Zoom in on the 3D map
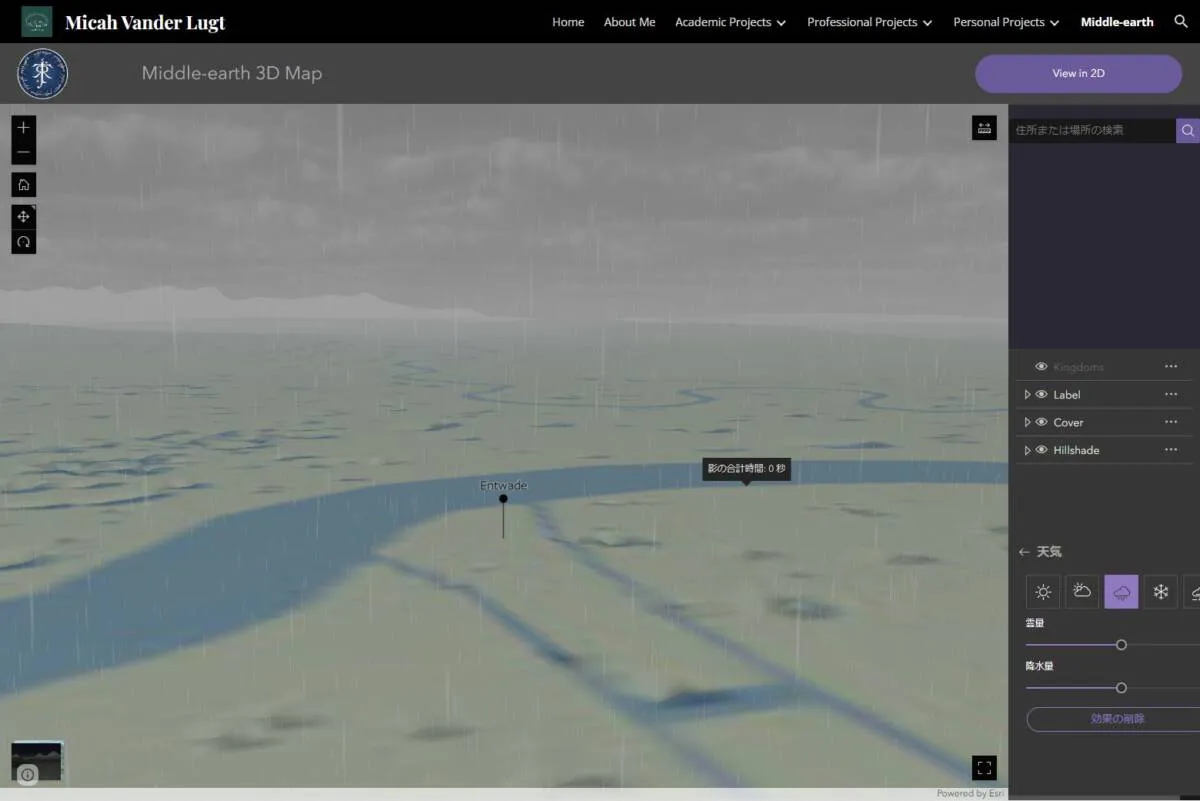The height and width of the screenshot is (801, 1200). [x=24, y=128]
